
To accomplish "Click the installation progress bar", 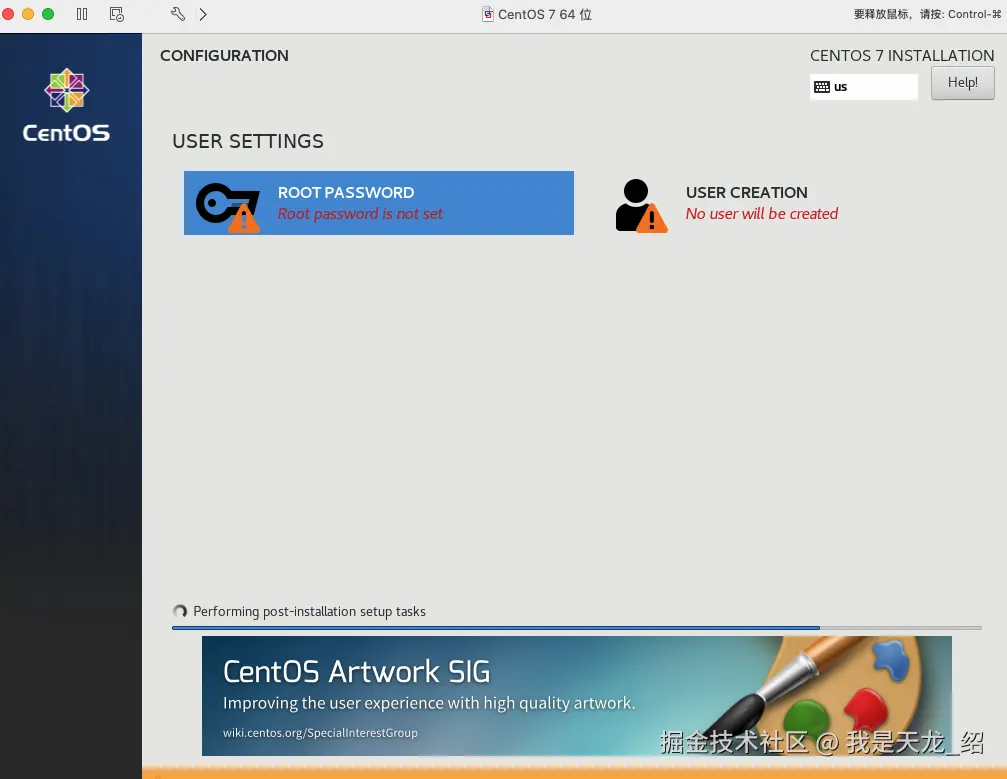I will click(576, 627).
